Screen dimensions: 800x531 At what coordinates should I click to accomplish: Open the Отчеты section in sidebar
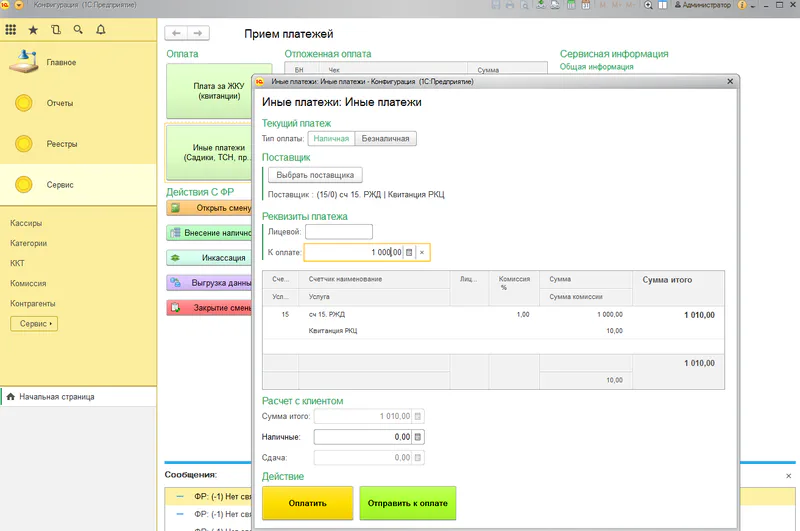tap(60, 103)
